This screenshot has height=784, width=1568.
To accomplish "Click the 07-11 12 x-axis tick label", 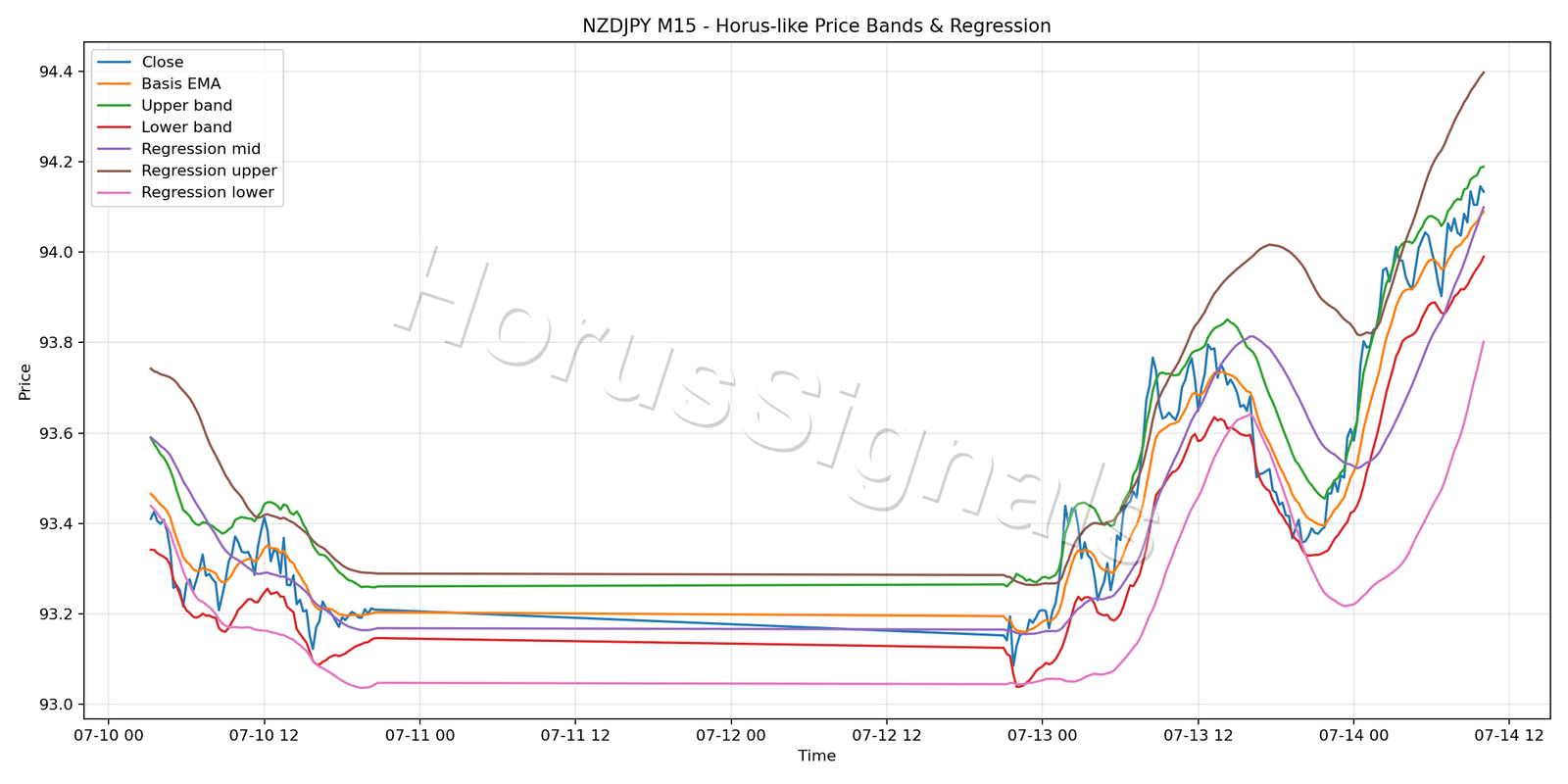I will click(575, 735).
